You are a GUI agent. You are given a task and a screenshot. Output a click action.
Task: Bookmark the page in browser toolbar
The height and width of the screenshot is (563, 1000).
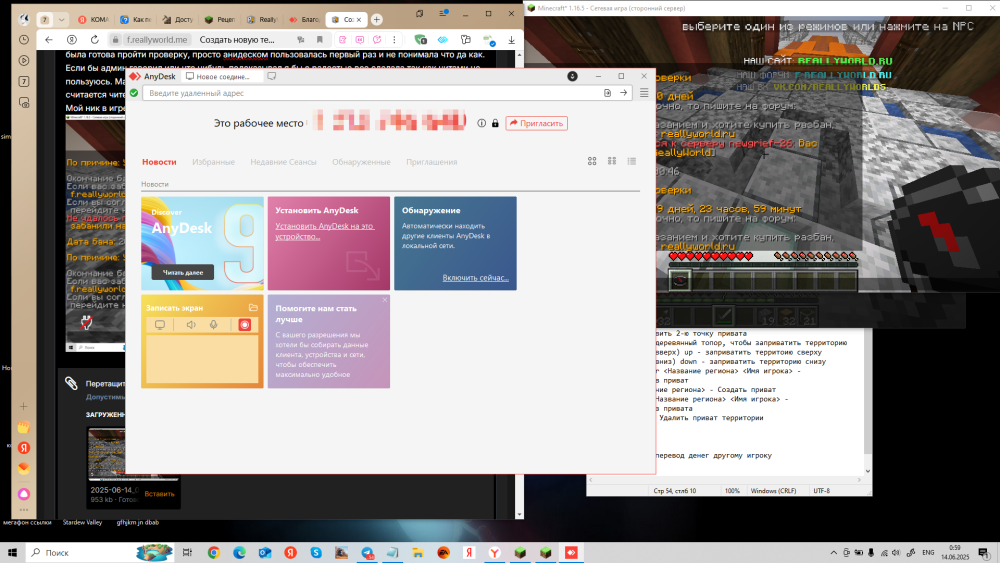pyautogui.click(x=320, y=40)
